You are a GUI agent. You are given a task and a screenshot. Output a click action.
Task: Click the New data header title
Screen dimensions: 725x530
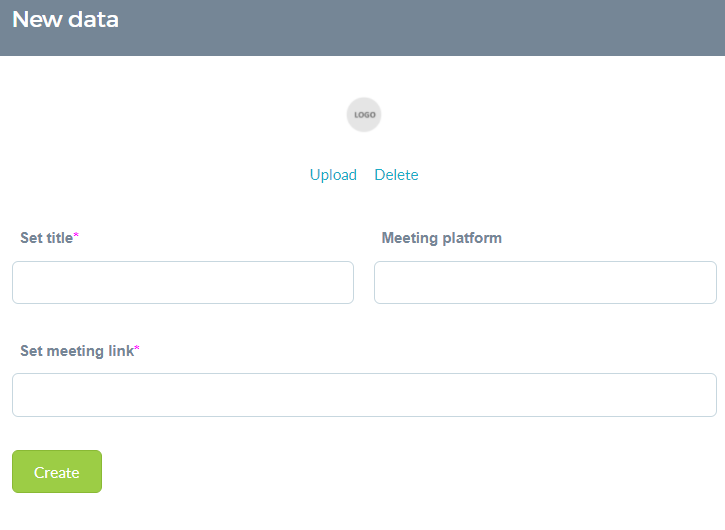click(65, 19)
